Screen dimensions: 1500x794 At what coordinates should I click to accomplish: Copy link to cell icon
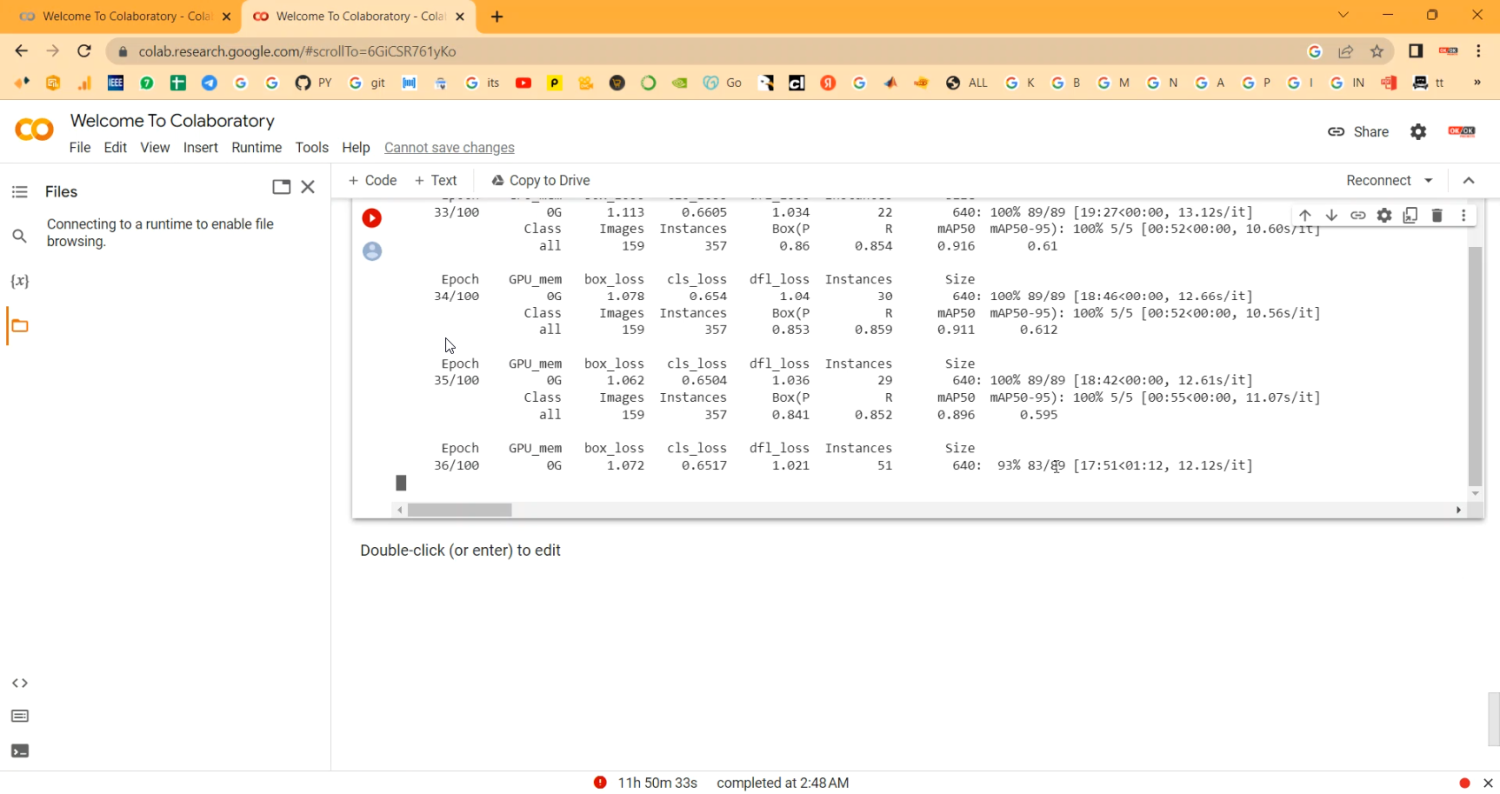click(1358, 215)
